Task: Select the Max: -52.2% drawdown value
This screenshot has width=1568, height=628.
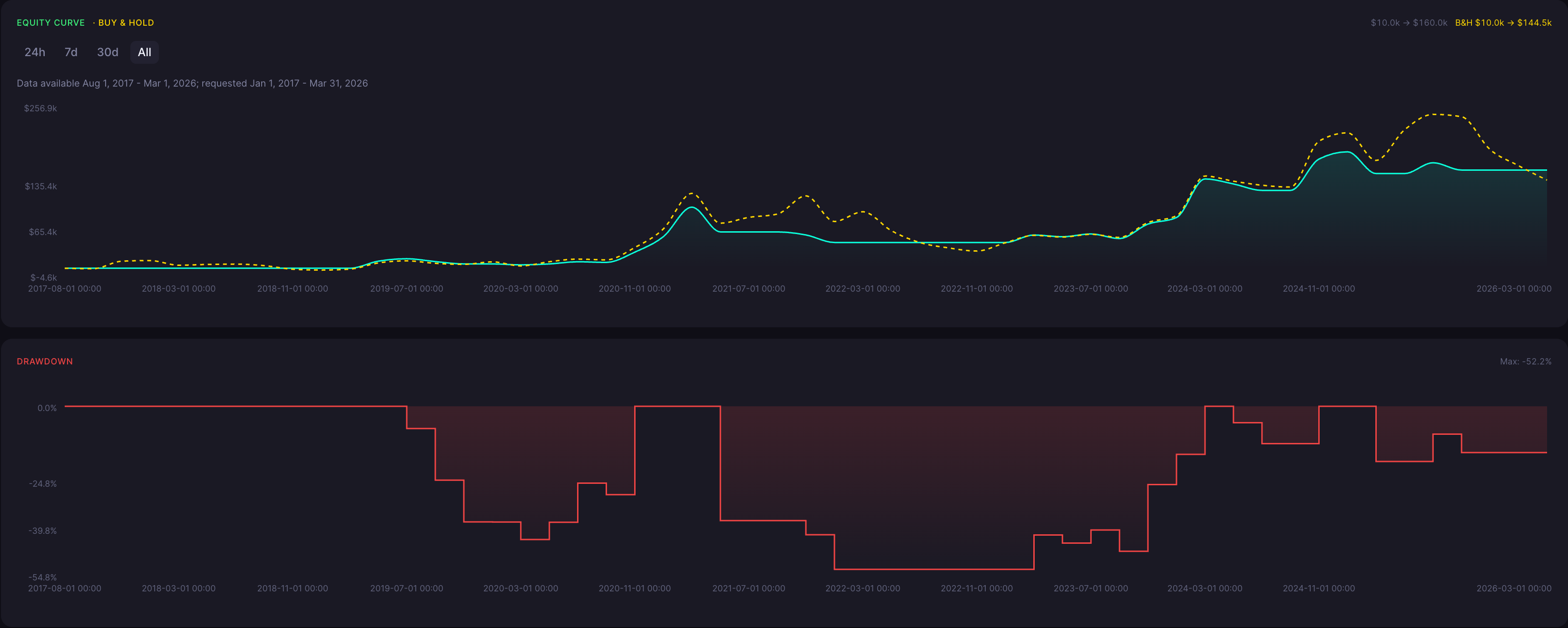Action: click(x=1525, y=362)
